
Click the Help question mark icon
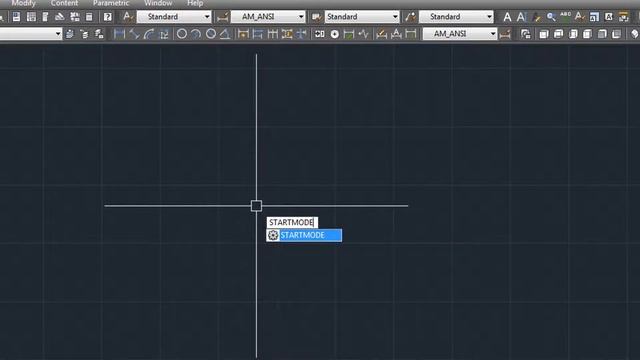[x=107, y=17]
